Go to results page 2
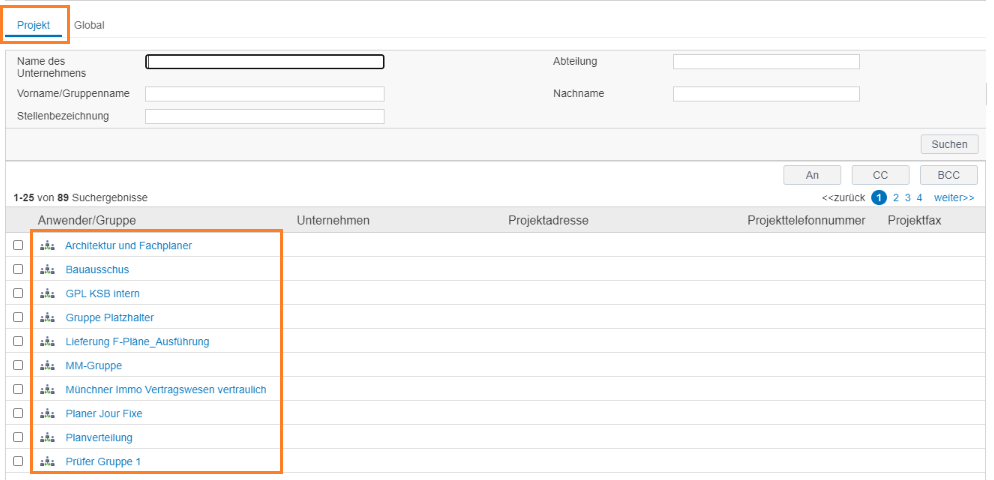994x480 pixels. [896, 198]
